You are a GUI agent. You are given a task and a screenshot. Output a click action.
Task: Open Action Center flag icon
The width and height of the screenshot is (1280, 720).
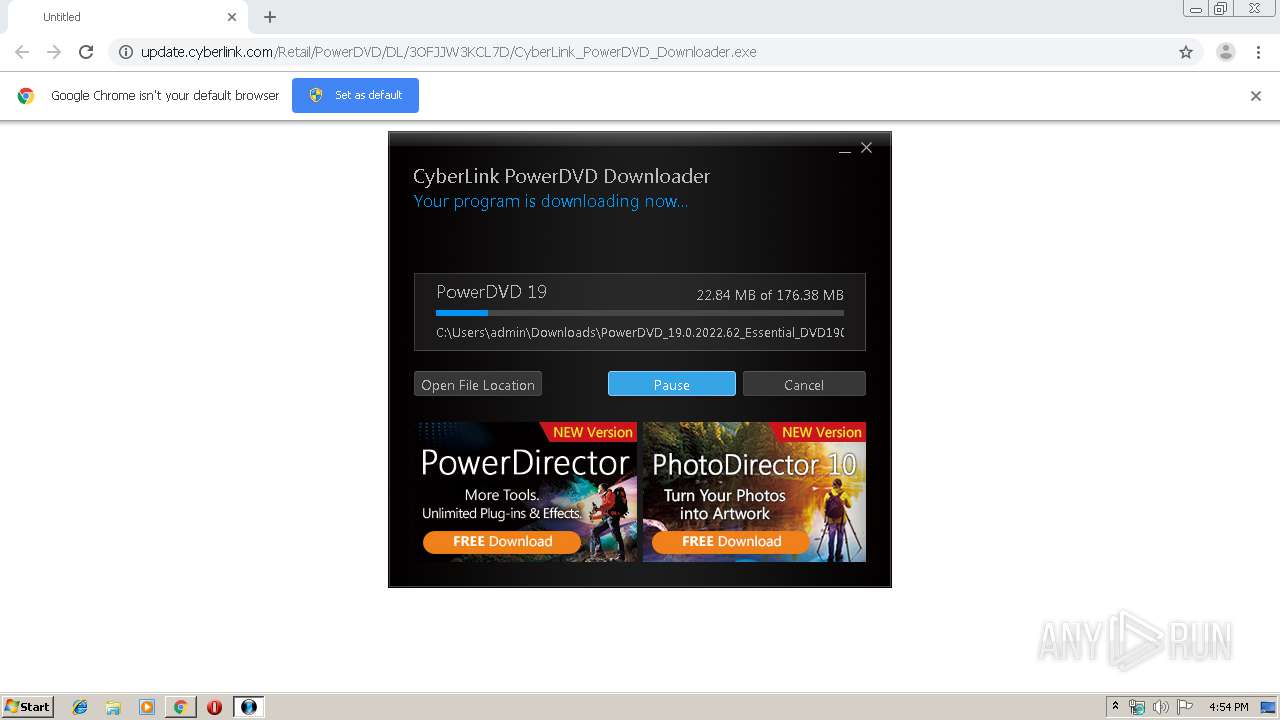click(1185, 707)
